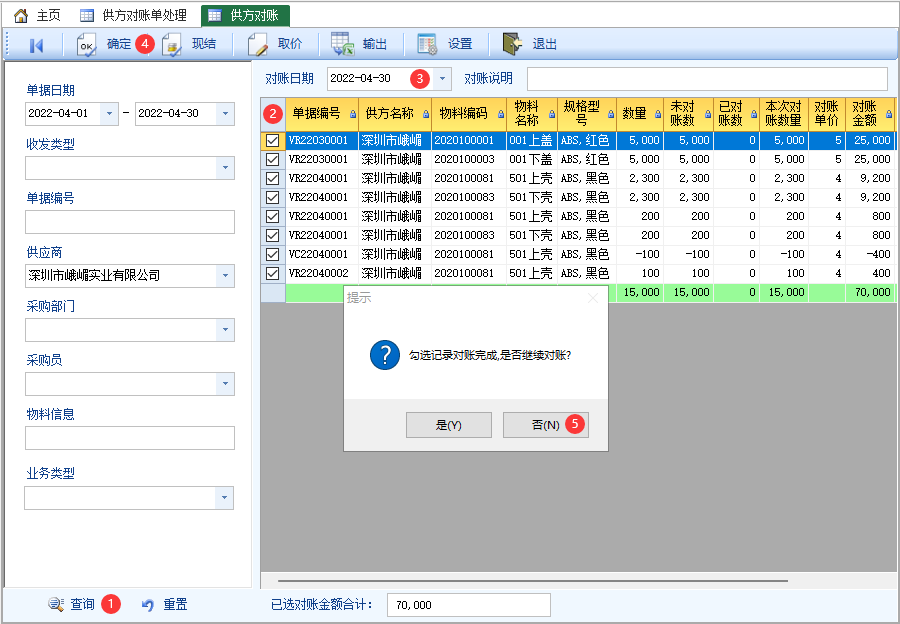The width and height of the screenshot is (900, 624).
Task: Click the 取价 toolbar label
Action: pyautogui.click(x=290, y=44)
